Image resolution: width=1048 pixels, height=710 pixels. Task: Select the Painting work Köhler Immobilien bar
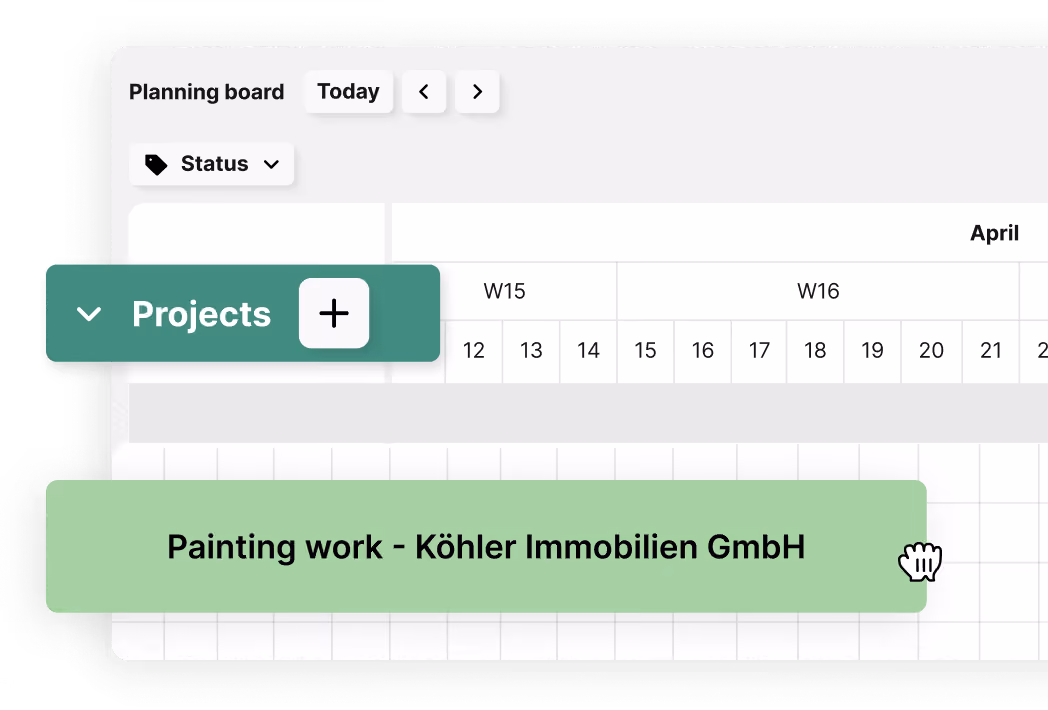coord(486,546)
